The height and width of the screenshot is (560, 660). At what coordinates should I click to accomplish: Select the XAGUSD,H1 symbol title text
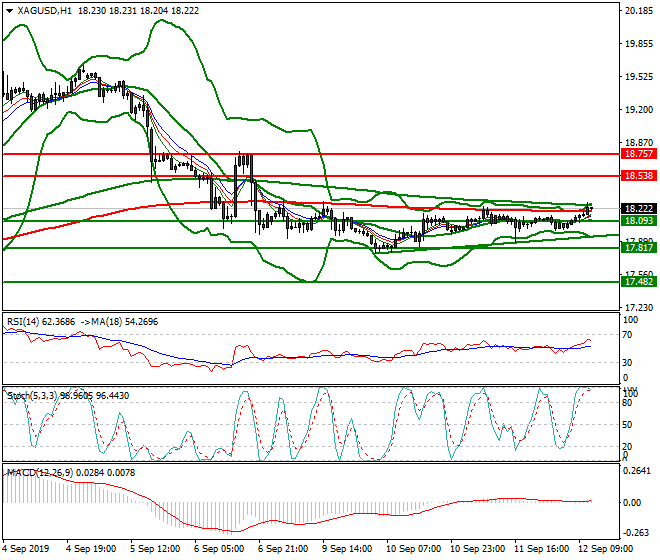pos(45,11)
